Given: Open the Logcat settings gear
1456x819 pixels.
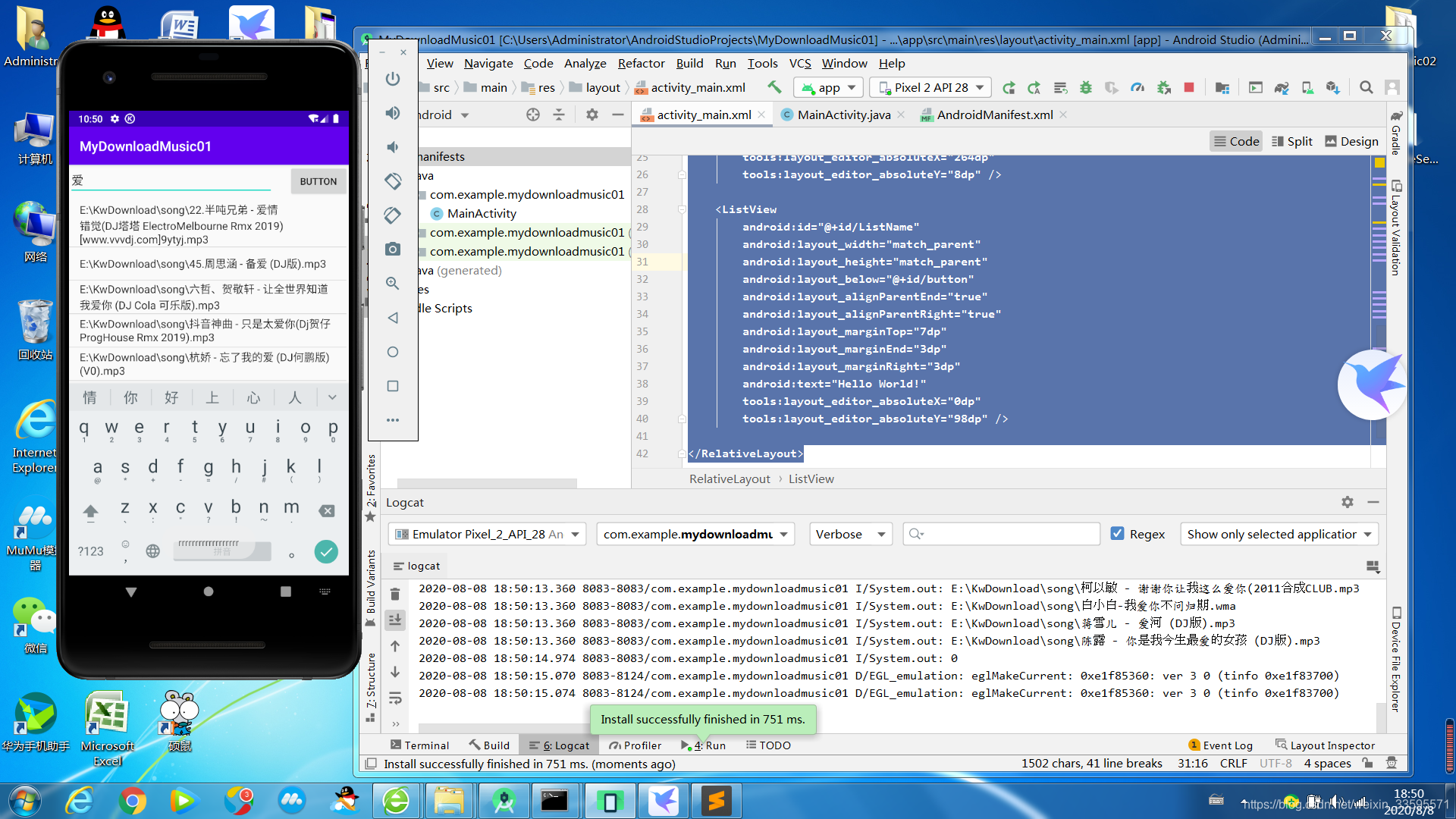Looking at the screenshot, I should 1348,502.
